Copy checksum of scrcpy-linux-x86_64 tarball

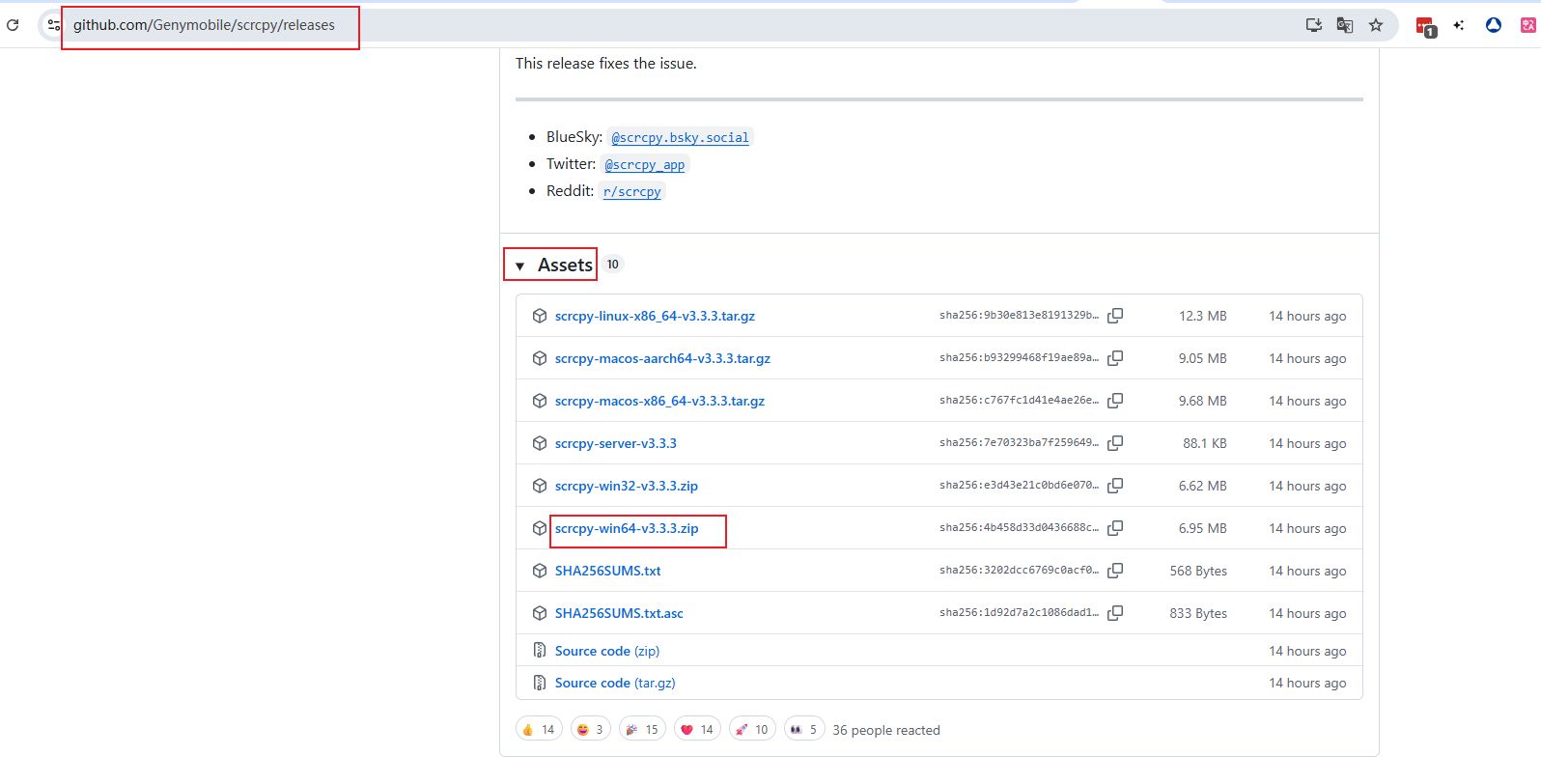click(1115, 316)
